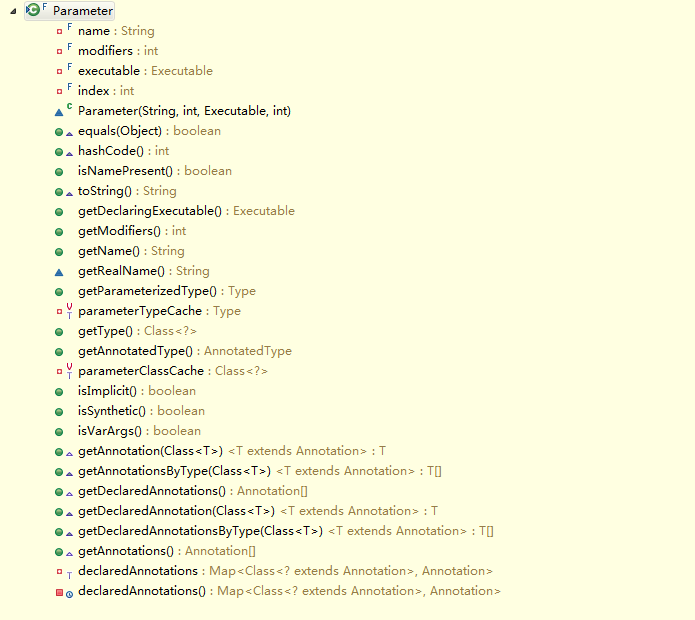Select executable : Executable field
The height and width of the screenshot is (620, 695).
coord(145,71)
